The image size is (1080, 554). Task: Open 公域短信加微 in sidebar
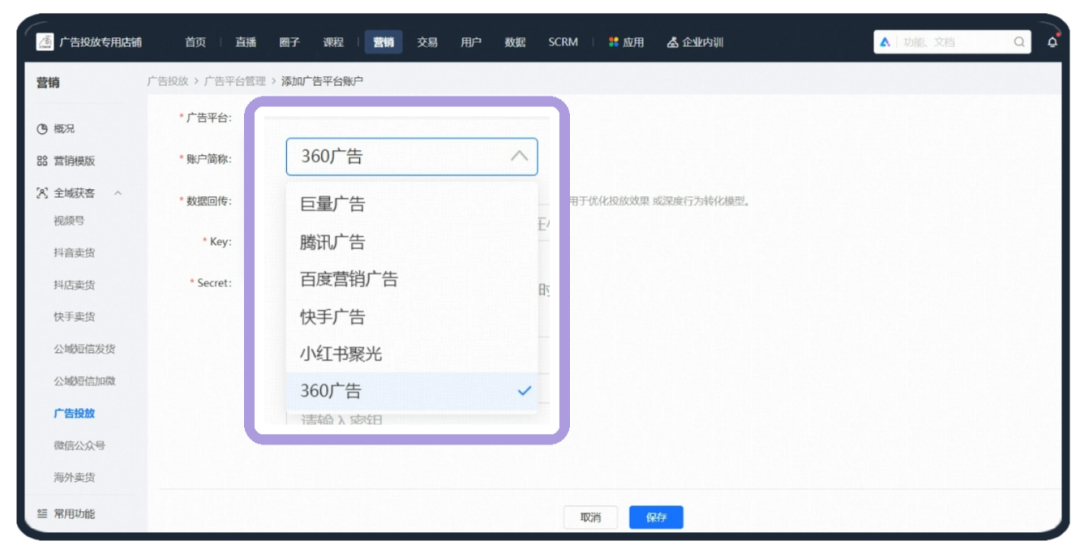pyautogui.click(x=85, y=381)
